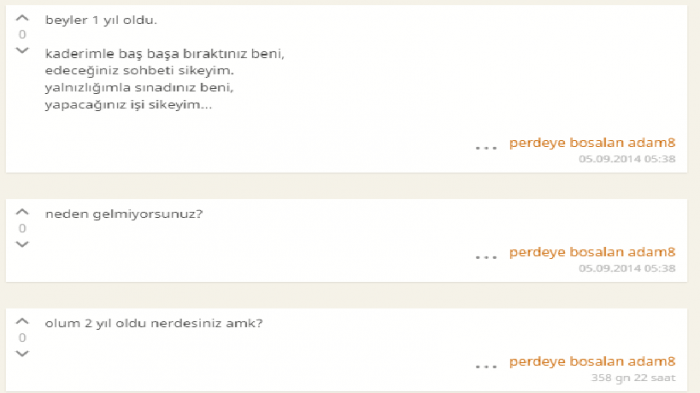The image size is (700, 393).
Task: Open three-dots menu on 'olum 2 yıl oldu' entry
Action: tap(486, 367)
